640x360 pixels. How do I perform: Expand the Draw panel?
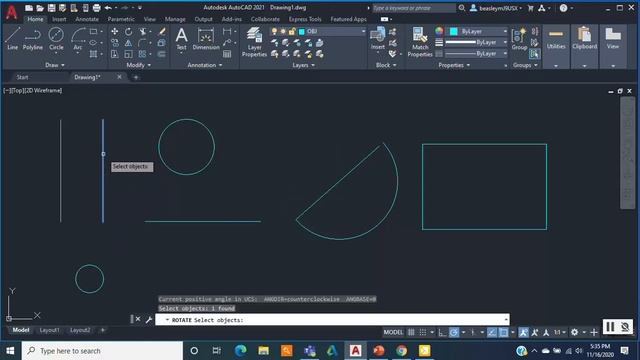(55, 65)
